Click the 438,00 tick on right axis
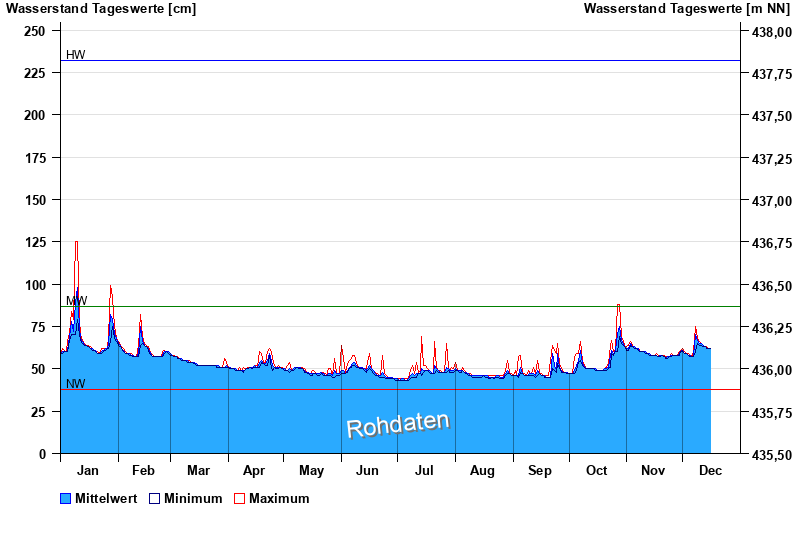Screen dimensions: 800x550 (770, 32)
